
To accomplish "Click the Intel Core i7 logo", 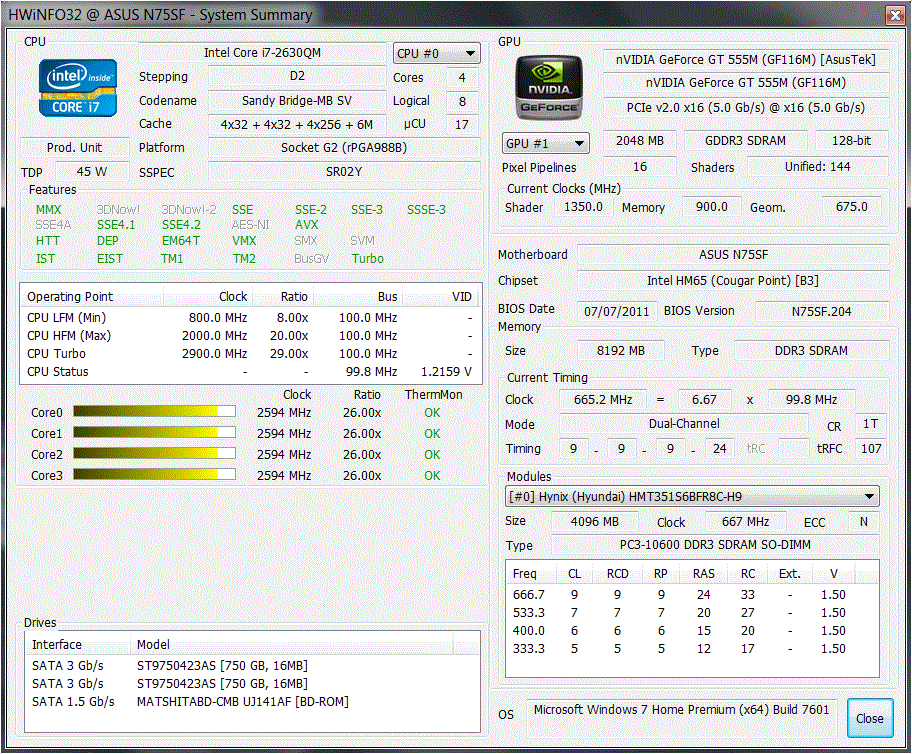I will 78,88.
